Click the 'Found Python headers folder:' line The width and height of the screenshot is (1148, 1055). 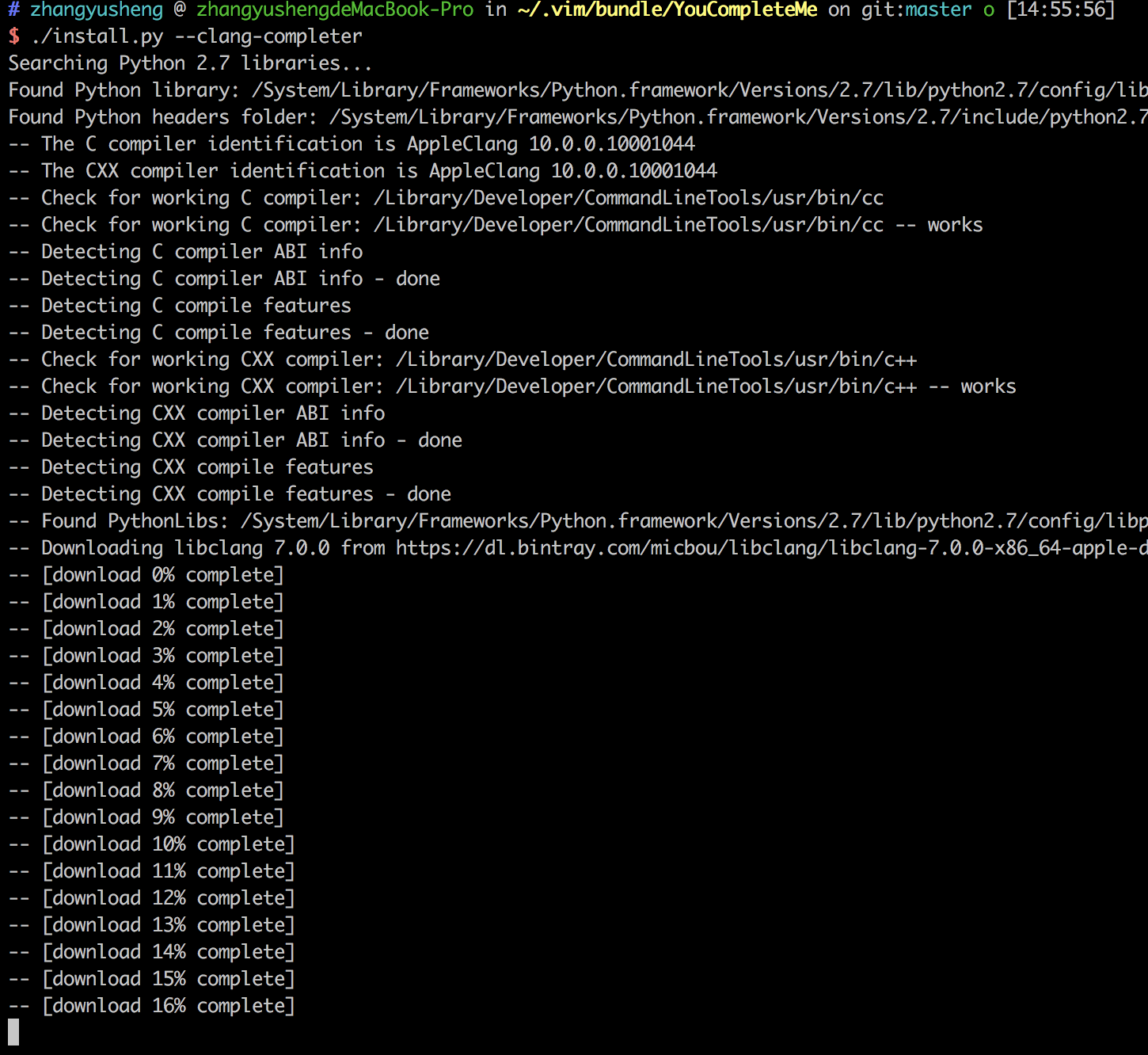pos(578,117)
